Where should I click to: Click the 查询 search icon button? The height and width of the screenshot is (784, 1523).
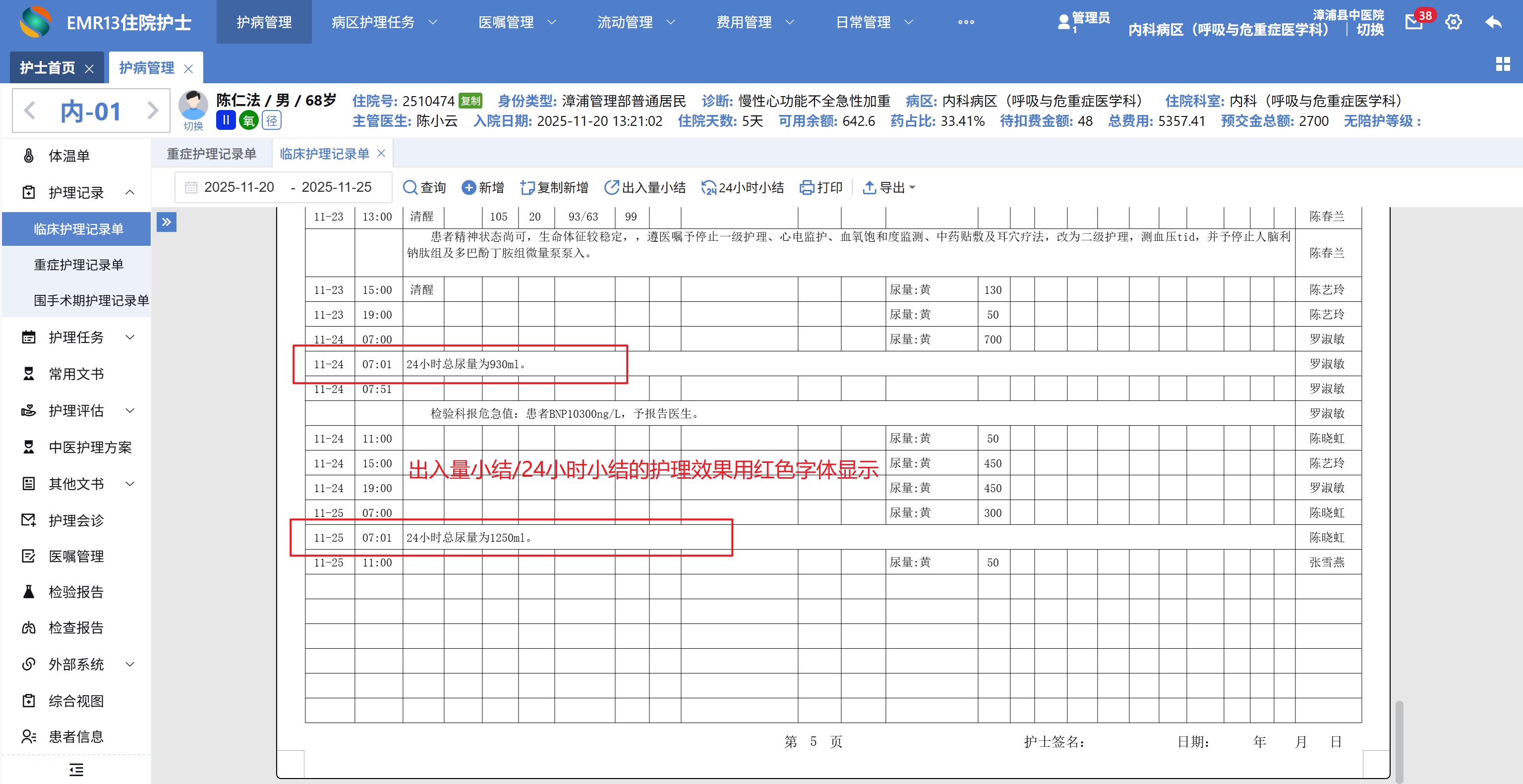point(410,187)
